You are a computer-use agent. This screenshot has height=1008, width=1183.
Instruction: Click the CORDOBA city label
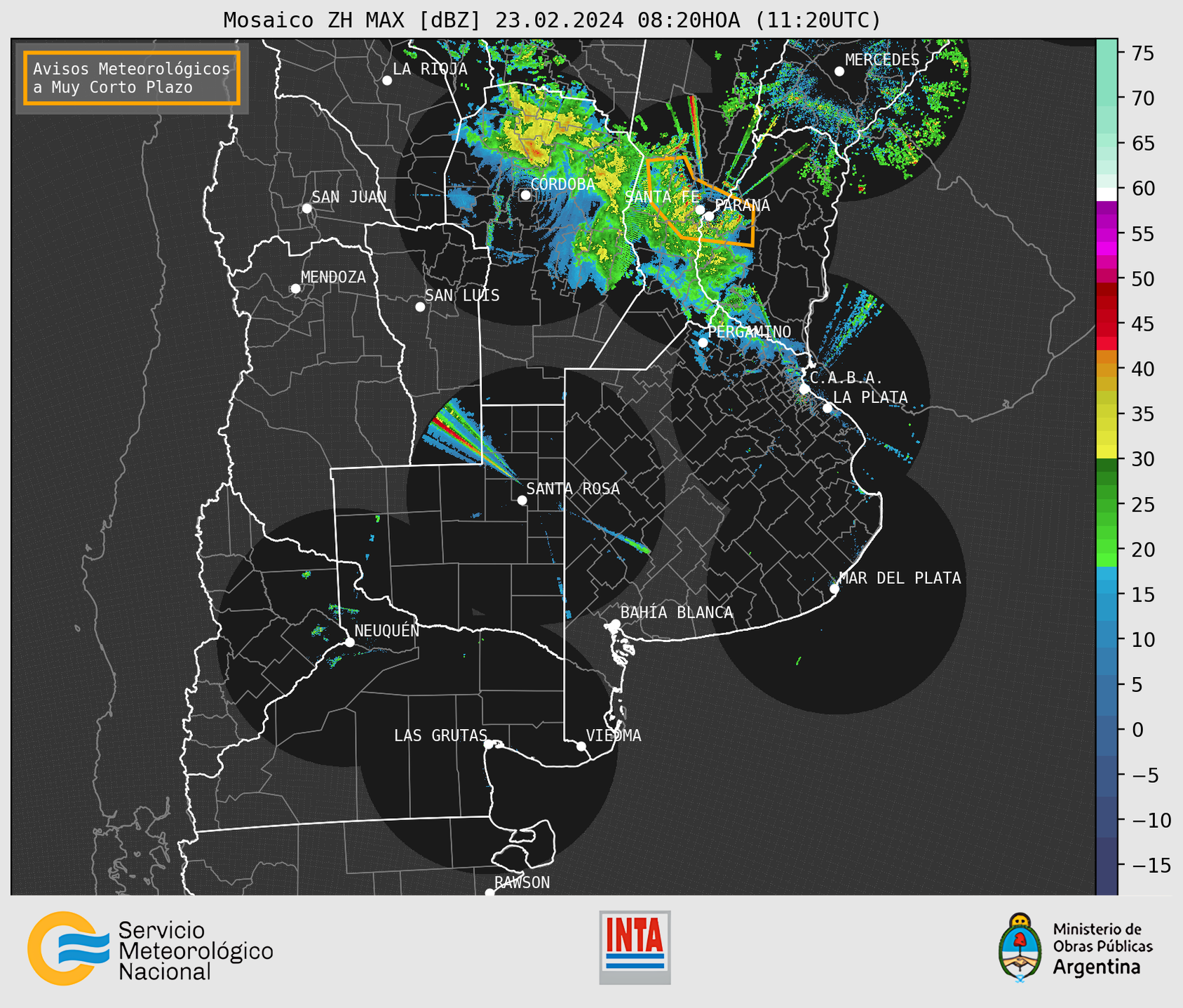562,184
